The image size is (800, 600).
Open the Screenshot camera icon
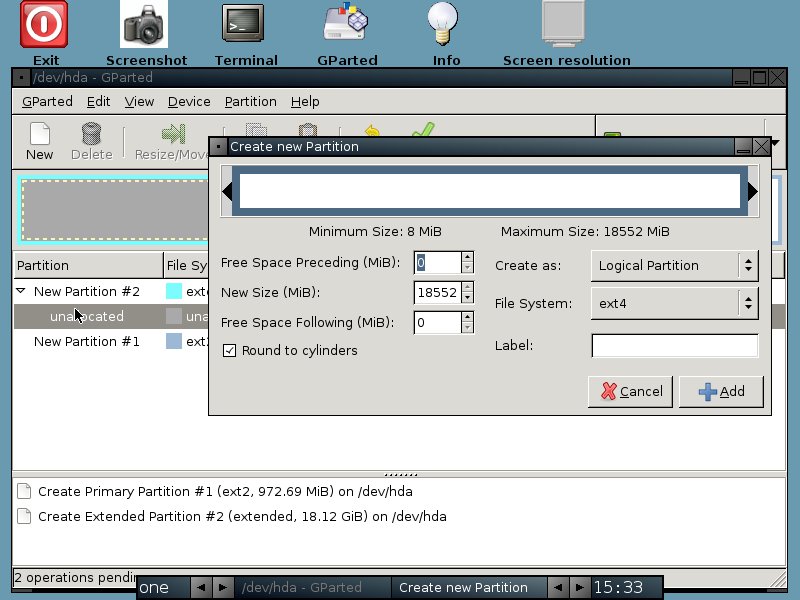(144, 24)
